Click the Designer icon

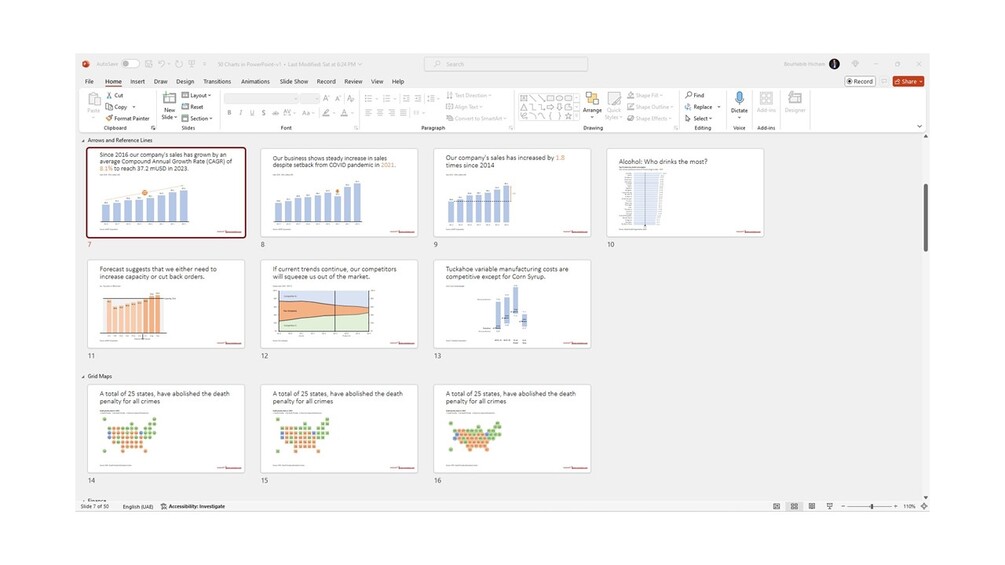795,98
